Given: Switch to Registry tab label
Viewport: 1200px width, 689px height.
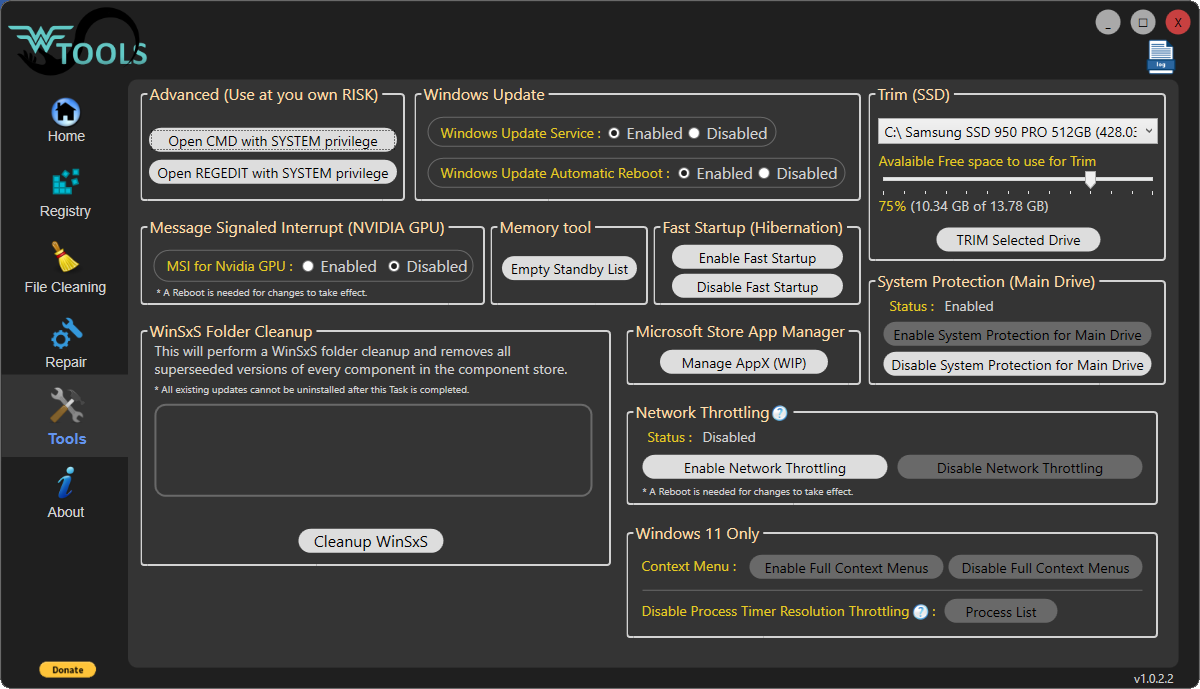Looking at the screenshot, I should tap(65, 211).
